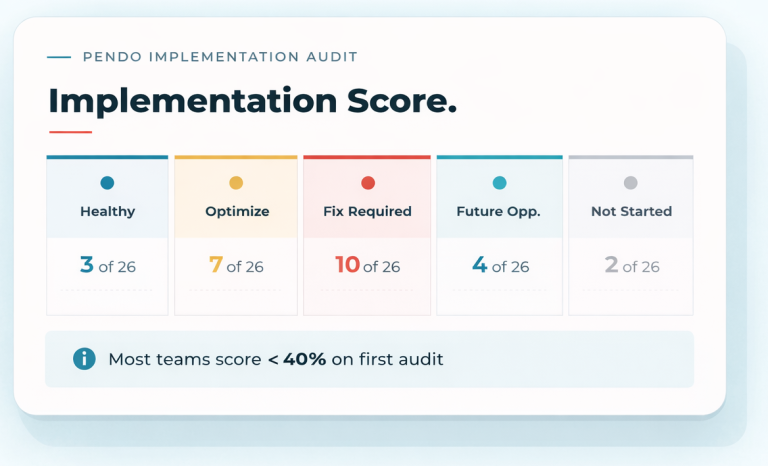This screenshot has height=466, width=768.
Task: Select the Healthy card label
Action: [x=107, y=212]
